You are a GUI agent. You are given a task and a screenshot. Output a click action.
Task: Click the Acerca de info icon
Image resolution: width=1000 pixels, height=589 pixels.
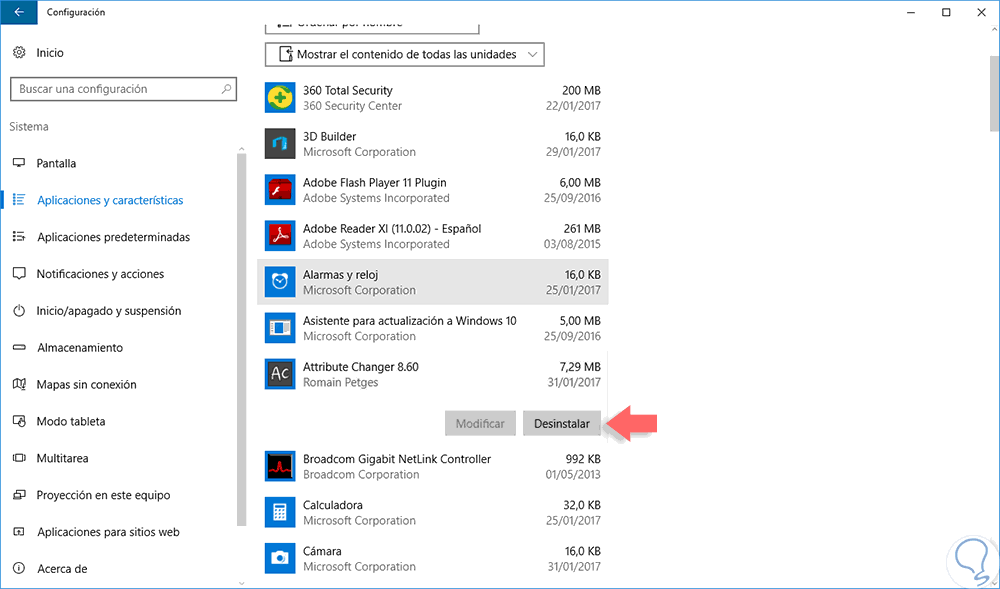[19, 569]
